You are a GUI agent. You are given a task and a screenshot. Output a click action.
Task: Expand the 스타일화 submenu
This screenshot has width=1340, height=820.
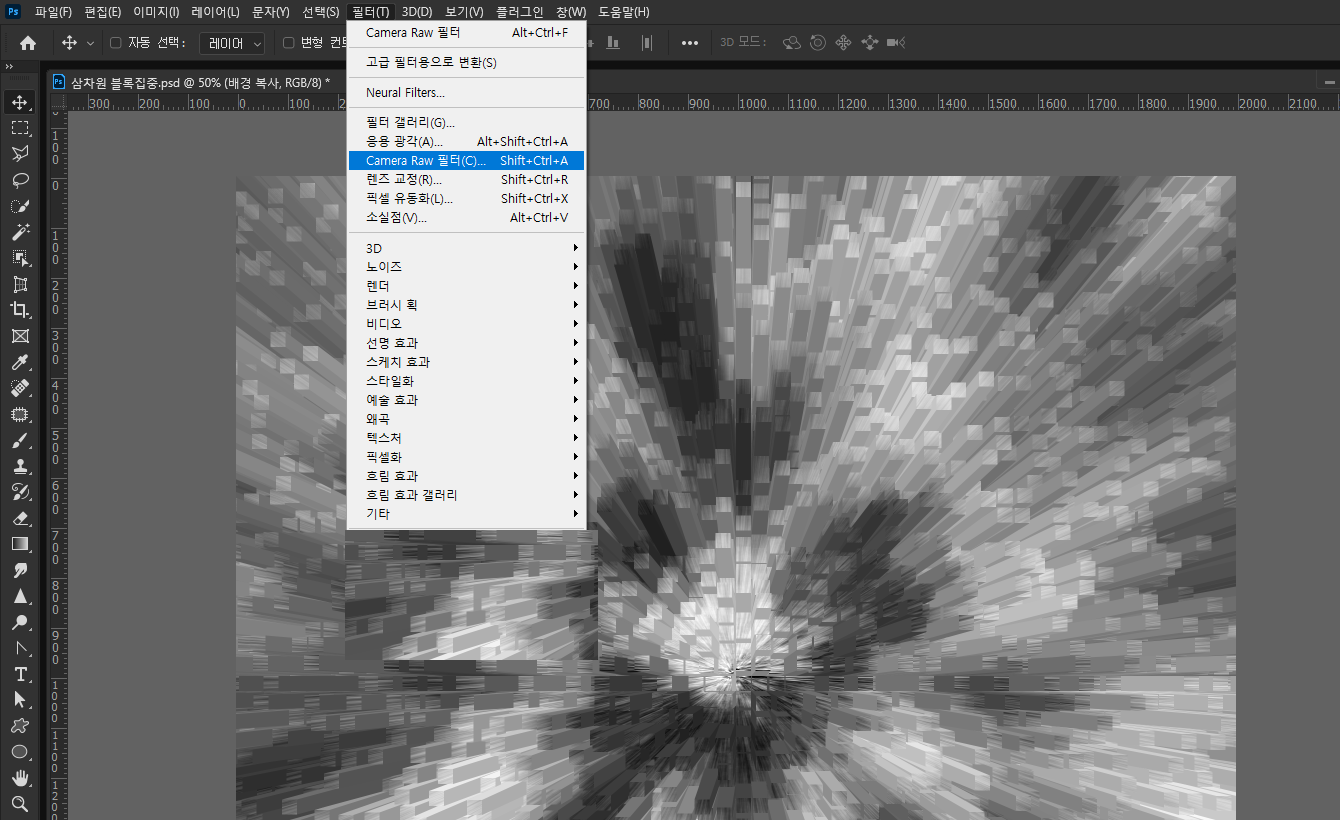[x=466, y=381]
